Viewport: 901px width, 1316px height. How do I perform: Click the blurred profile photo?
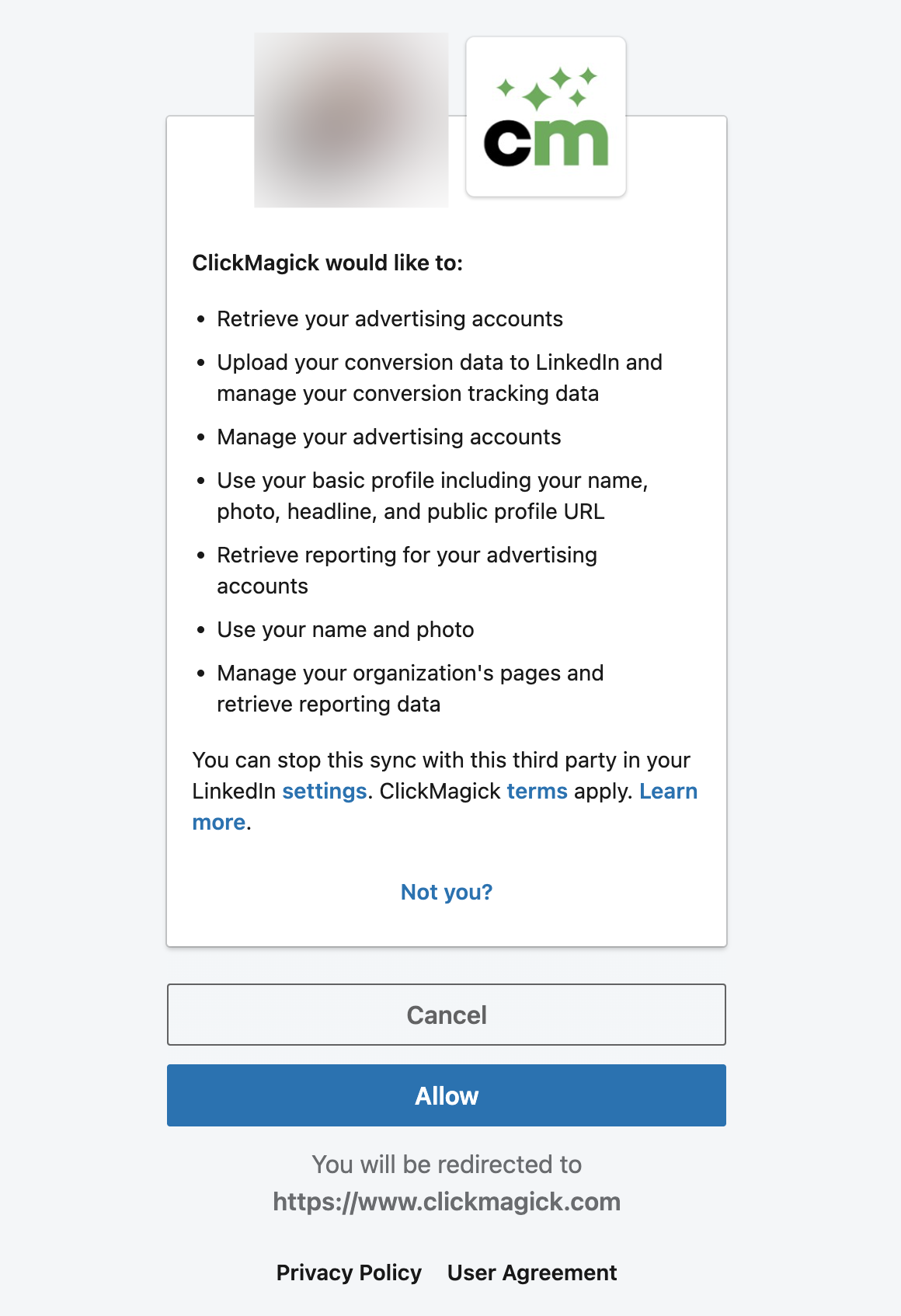click(x=351, y=120)
